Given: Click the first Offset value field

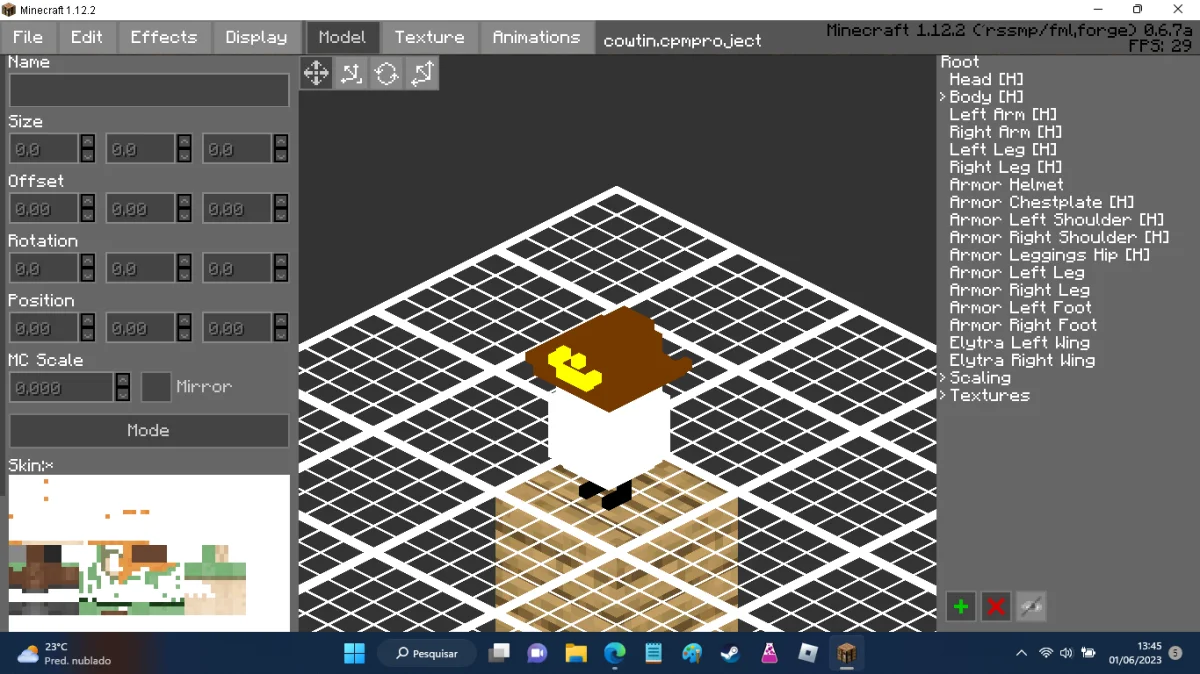Looking at the screenshot, I should 44,209.
